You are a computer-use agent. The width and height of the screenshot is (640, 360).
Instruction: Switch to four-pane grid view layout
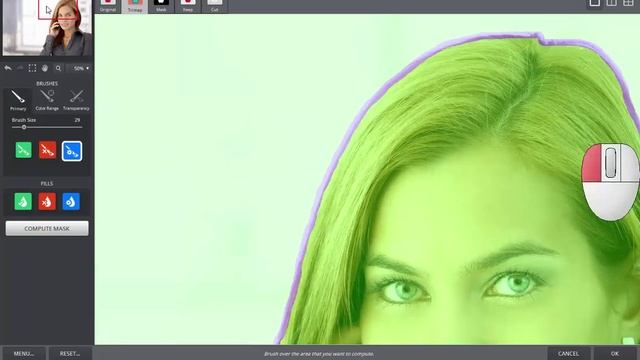[x=628, y=3]
